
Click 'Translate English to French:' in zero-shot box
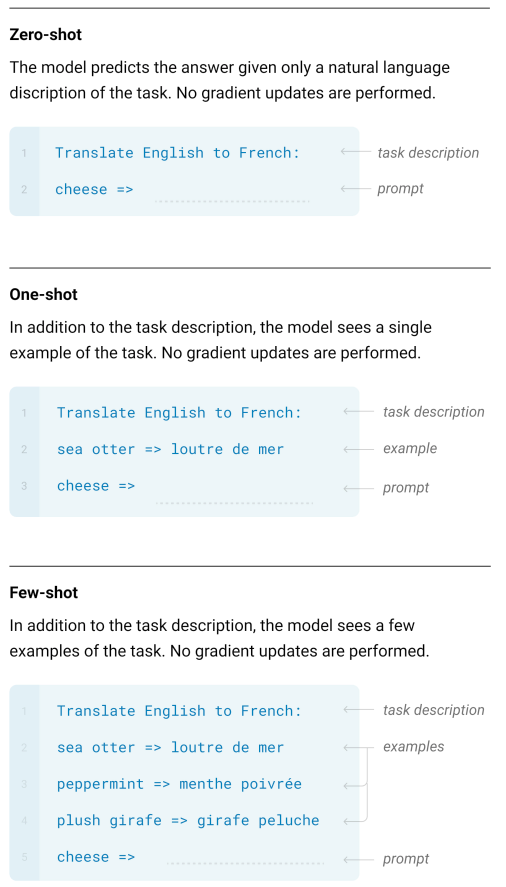pos(177,153)
